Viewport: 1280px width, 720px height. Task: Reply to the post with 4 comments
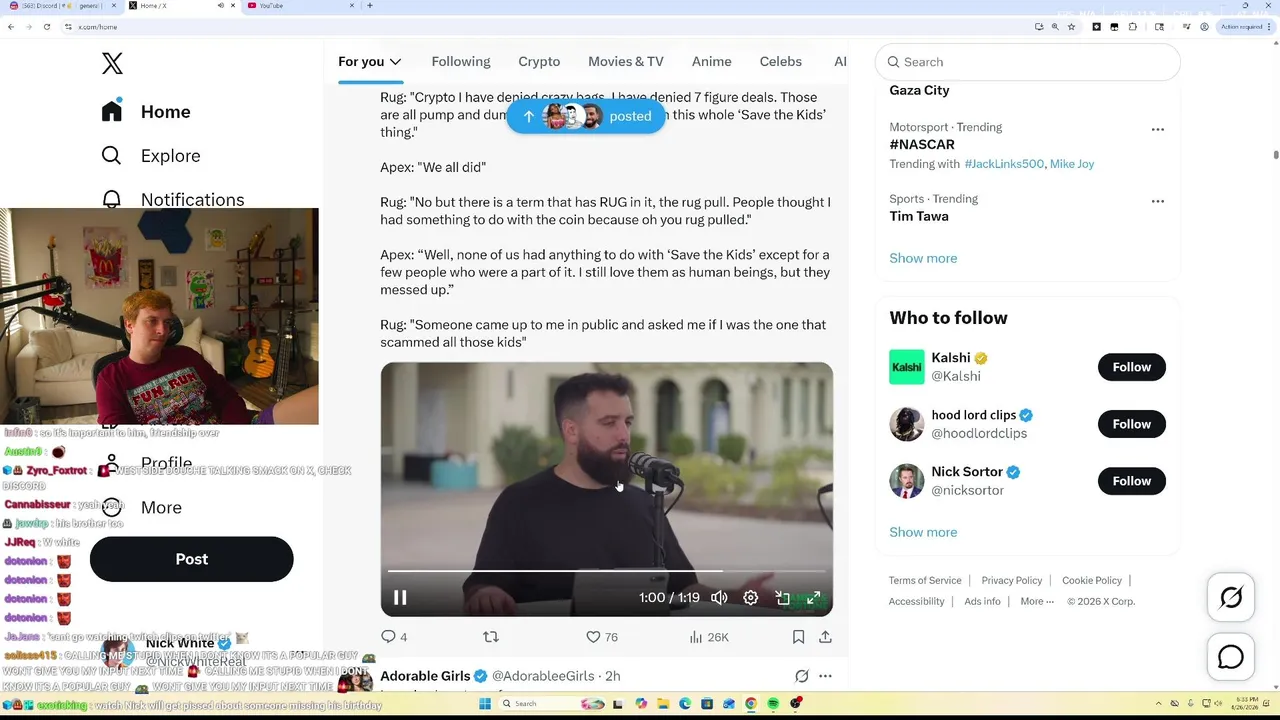coord(394,637)
